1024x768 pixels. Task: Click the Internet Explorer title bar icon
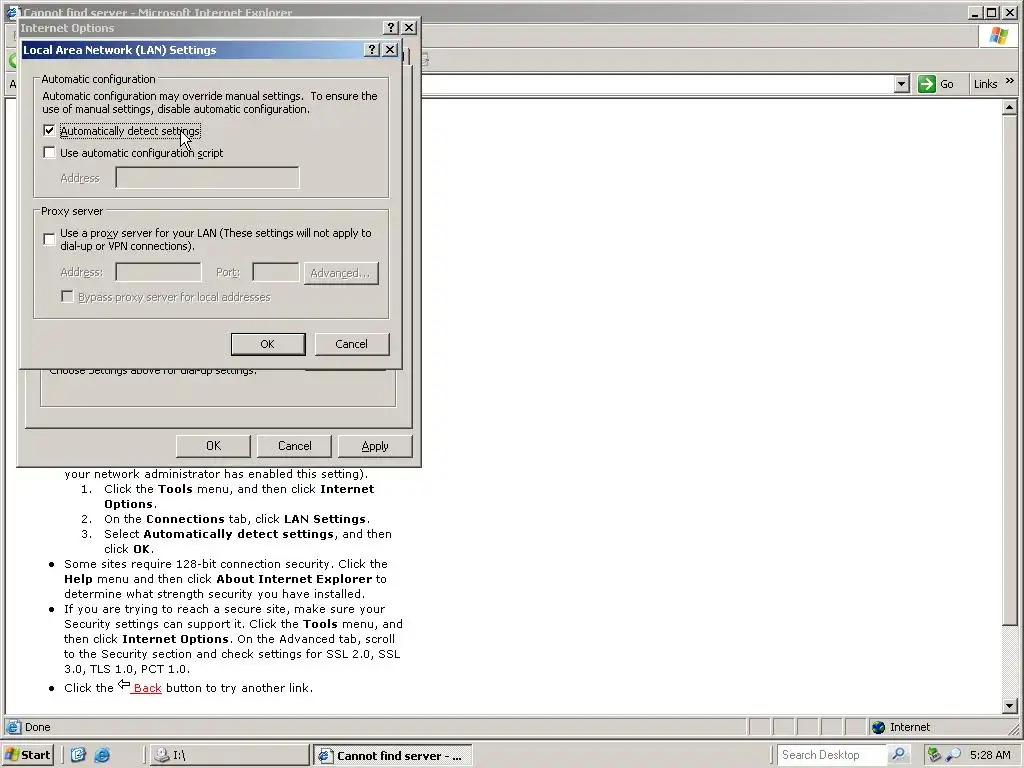tap(12, 12)
